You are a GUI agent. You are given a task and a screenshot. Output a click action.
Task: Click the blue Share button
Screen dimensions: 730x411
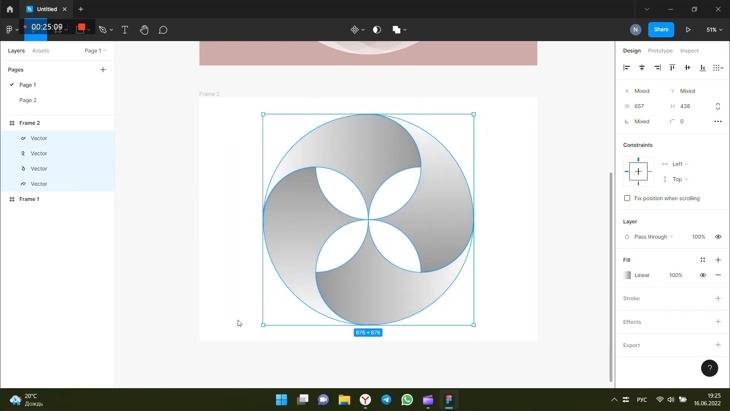click(661, 30)
